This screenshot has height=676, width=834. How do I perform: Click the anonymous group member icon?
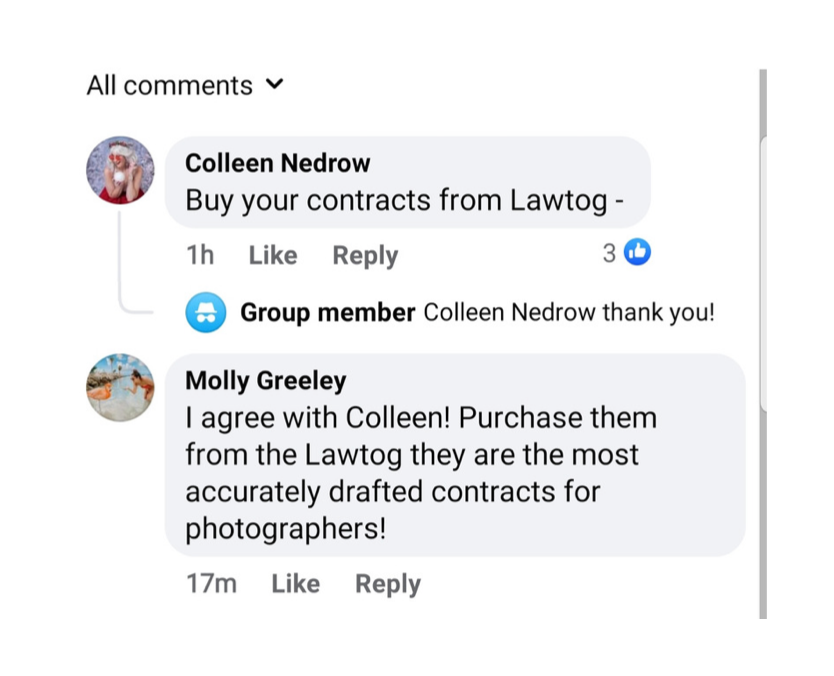pos(206,313)
